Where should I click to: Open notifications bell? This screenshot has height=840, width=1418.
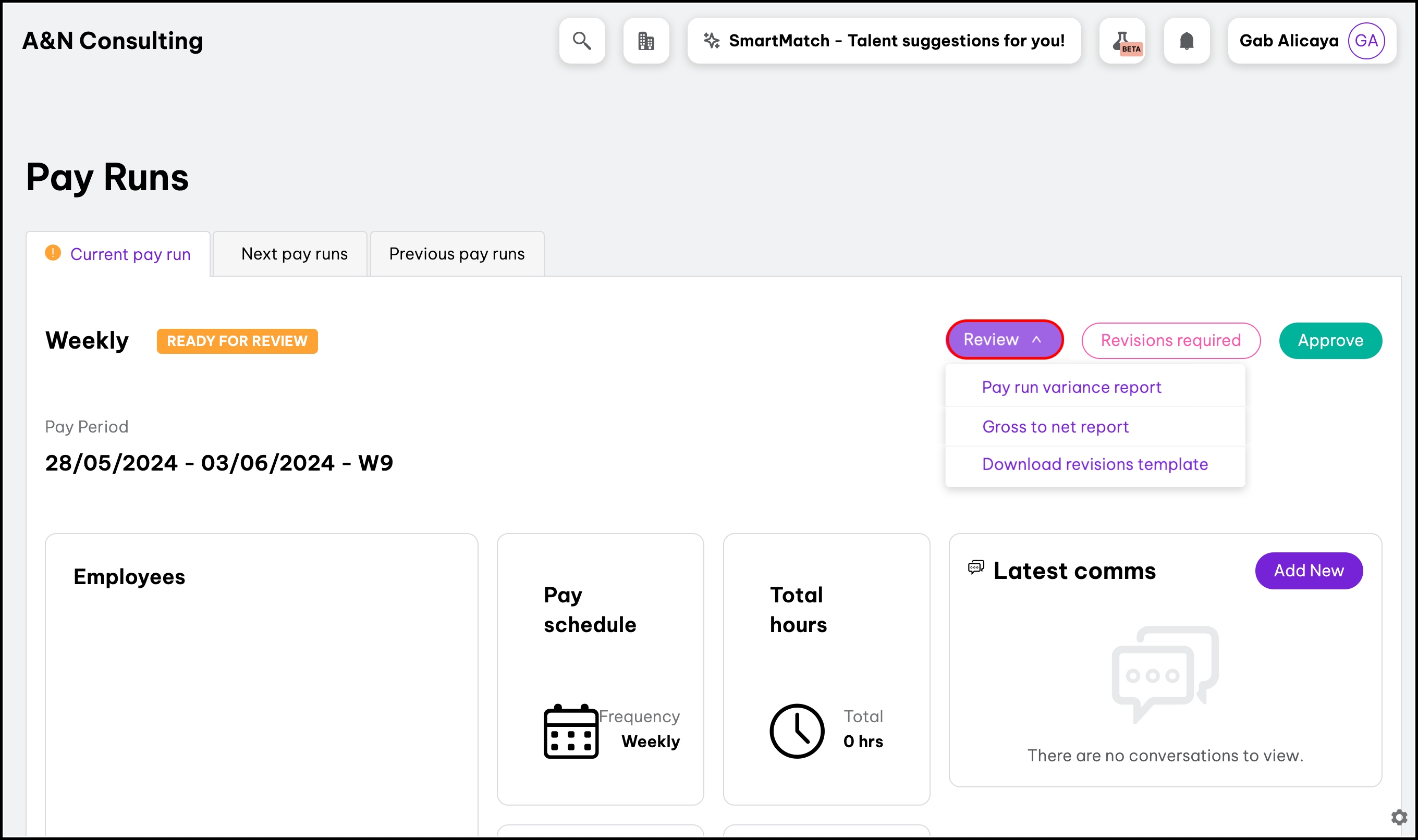click(x=1187, y=41)
